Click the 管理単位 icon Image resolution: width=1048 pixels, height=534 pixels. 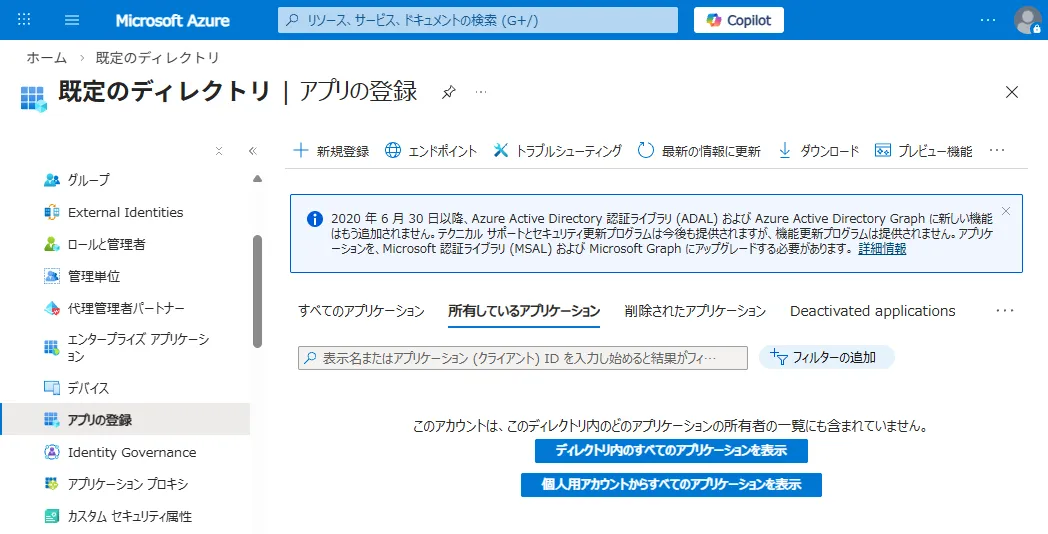pyautogui.click(x=52, y=277)
